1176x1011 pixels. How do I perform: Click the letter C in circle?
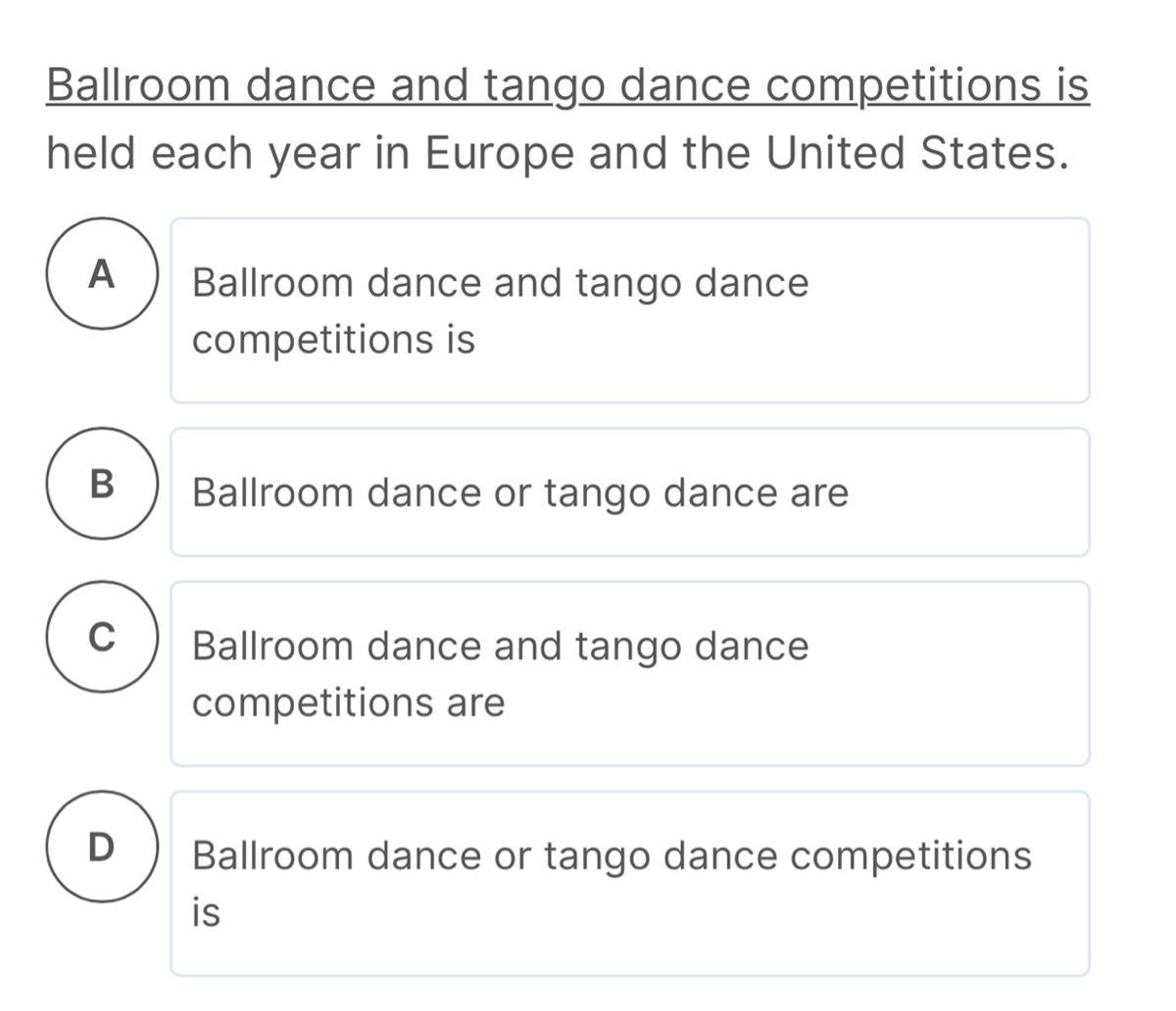(101, 638)
